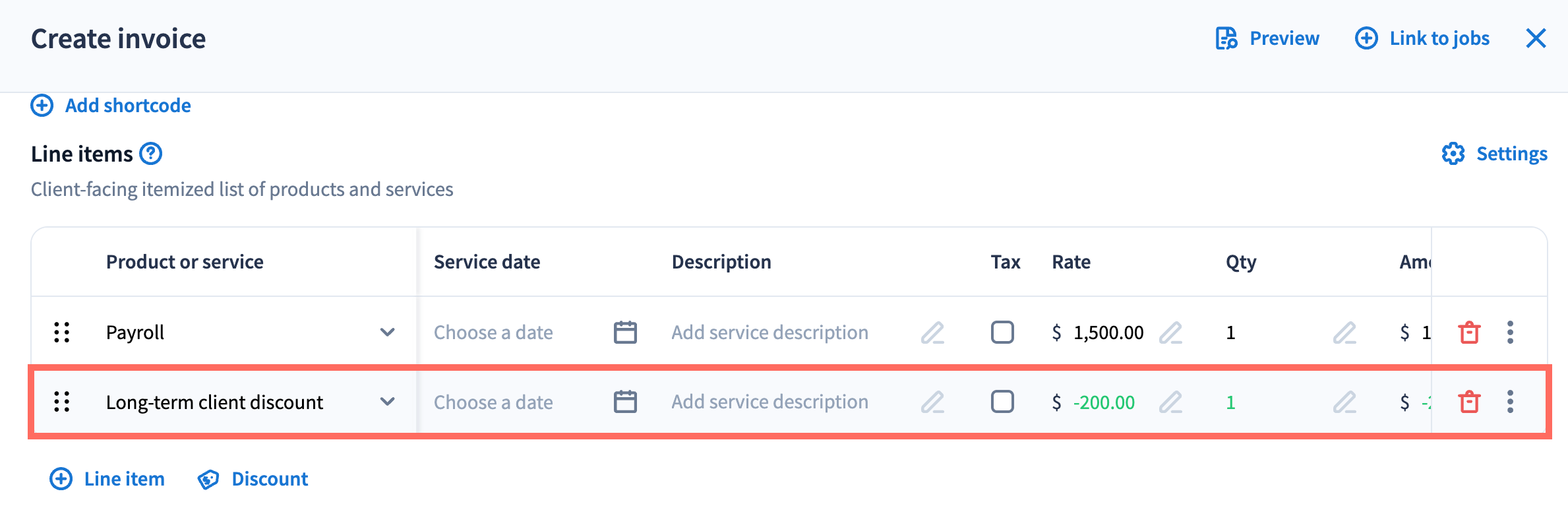Click Add shortcode link

111,106
